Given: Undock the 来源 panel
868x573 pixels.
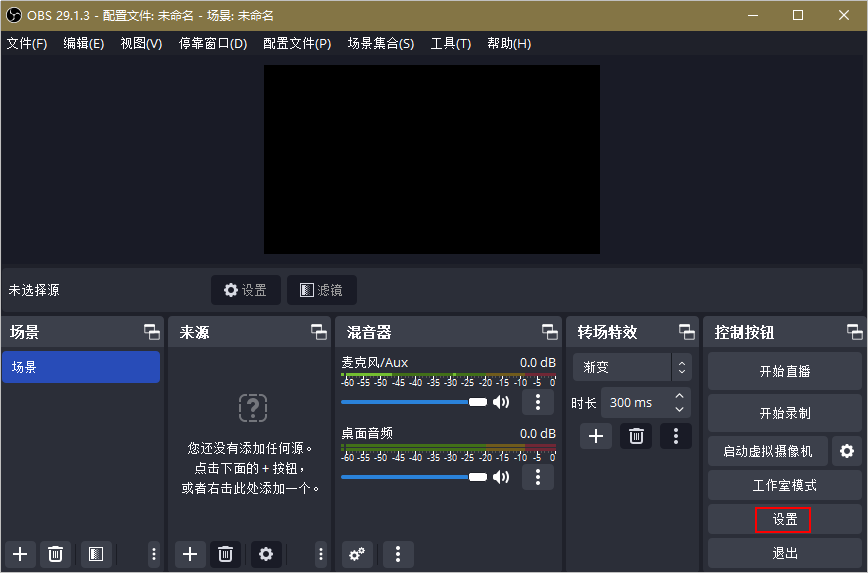Looking at the screenshot, I should click(318, 332).
